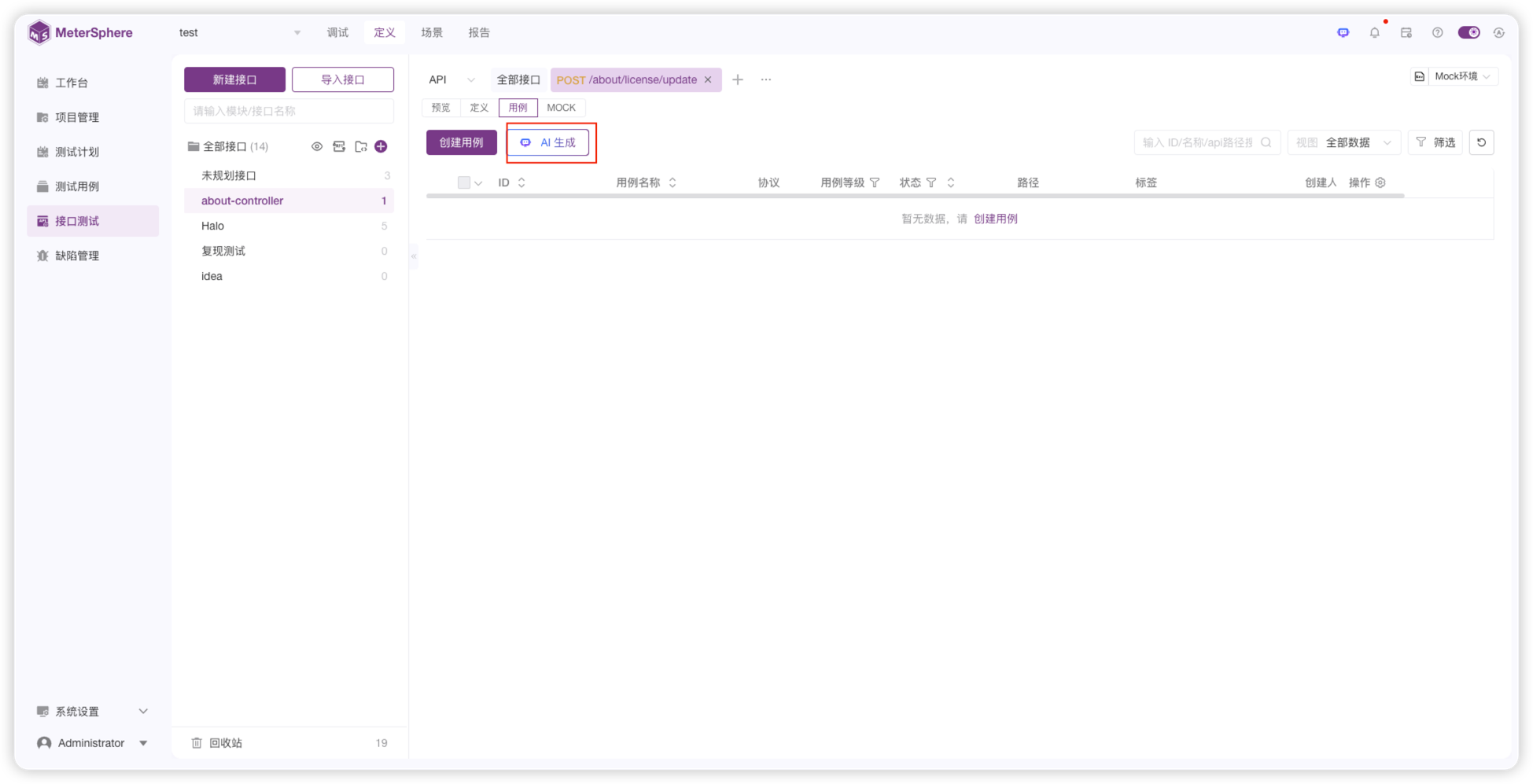Switch to the 场景 top tab

432,33
